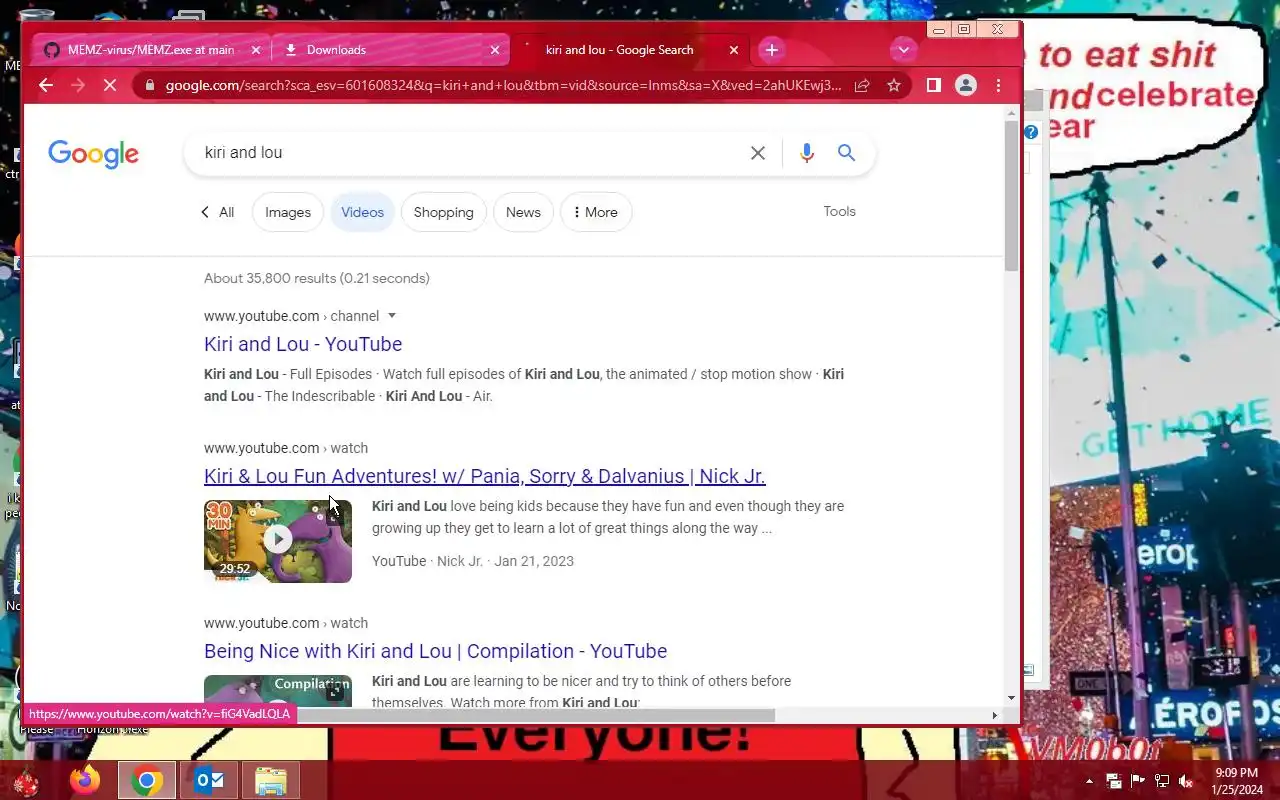The height and width of the screenshot is (800, 1280).
Task: Click the Chrome taskbar icon
Action: tap(147, 780)
